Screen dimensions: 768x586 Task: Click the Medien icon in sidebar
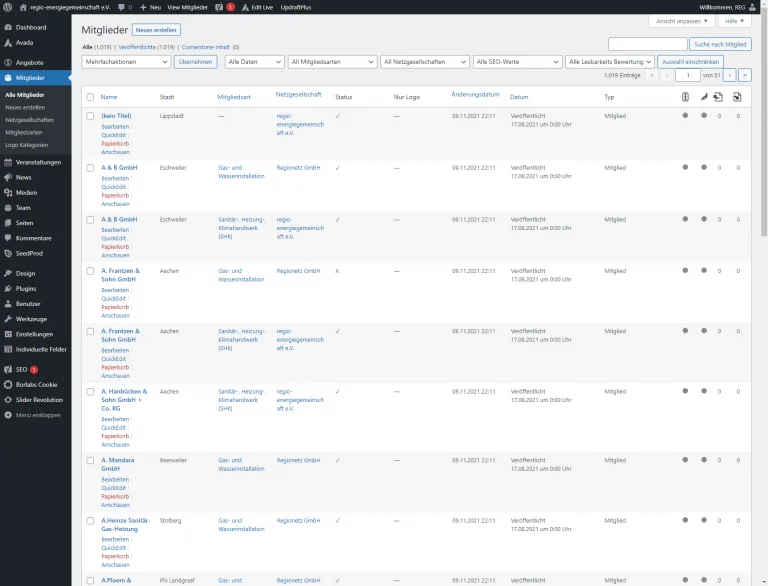point(8,192)
